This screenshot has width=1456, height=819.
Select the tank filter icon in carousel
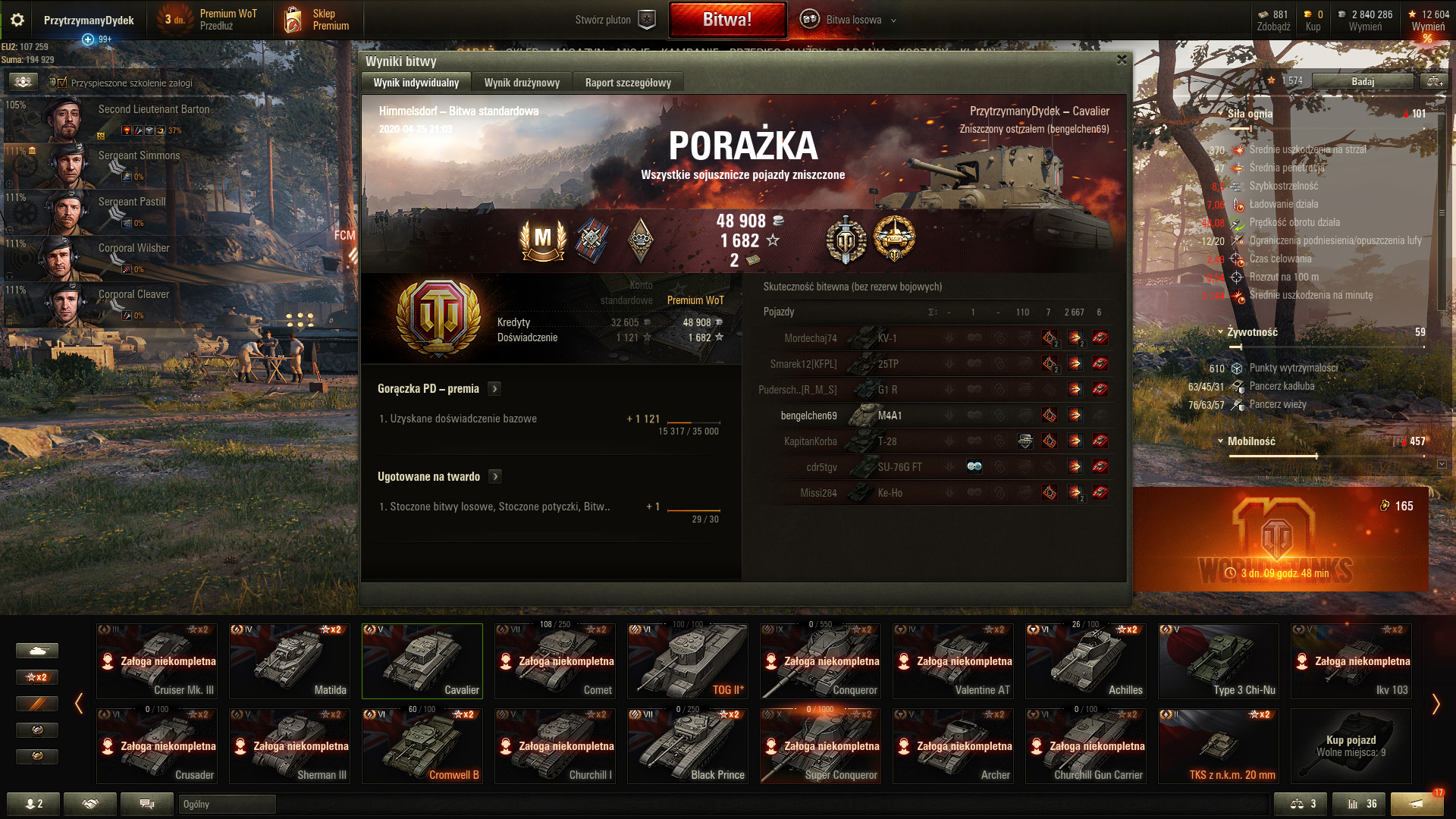pos(37,651)
